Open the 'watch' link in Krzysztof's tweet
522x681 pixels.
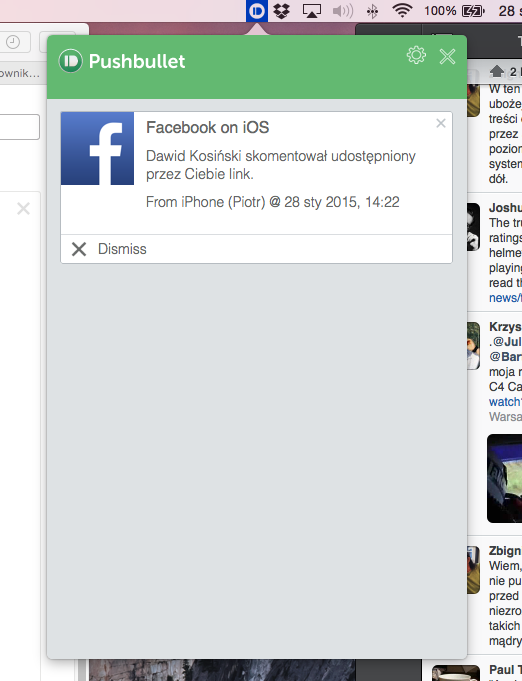[505, 402]
